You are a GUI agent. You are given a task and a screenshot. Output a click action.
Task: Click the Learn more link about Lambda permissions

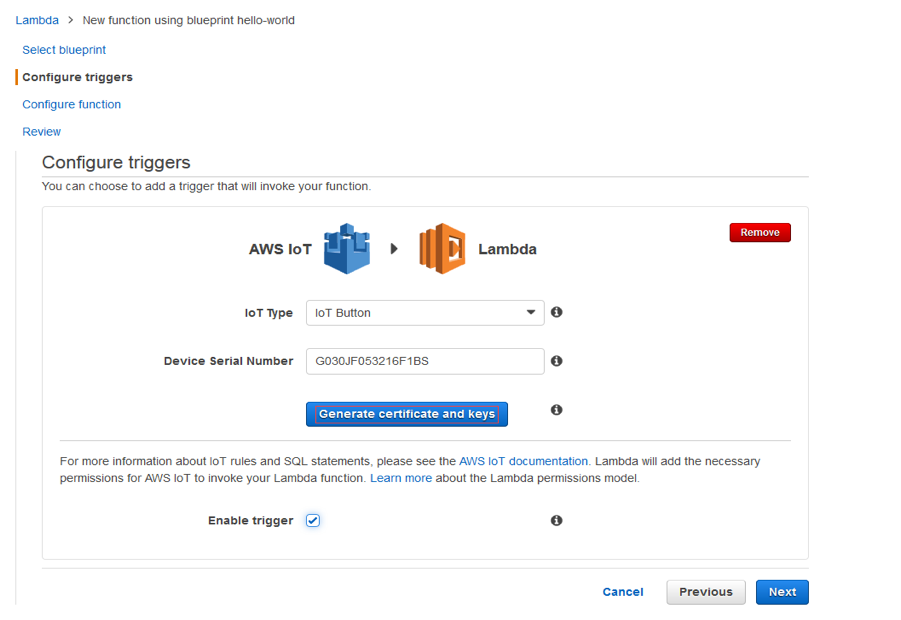pyautogui.click(x=401, y=478)
